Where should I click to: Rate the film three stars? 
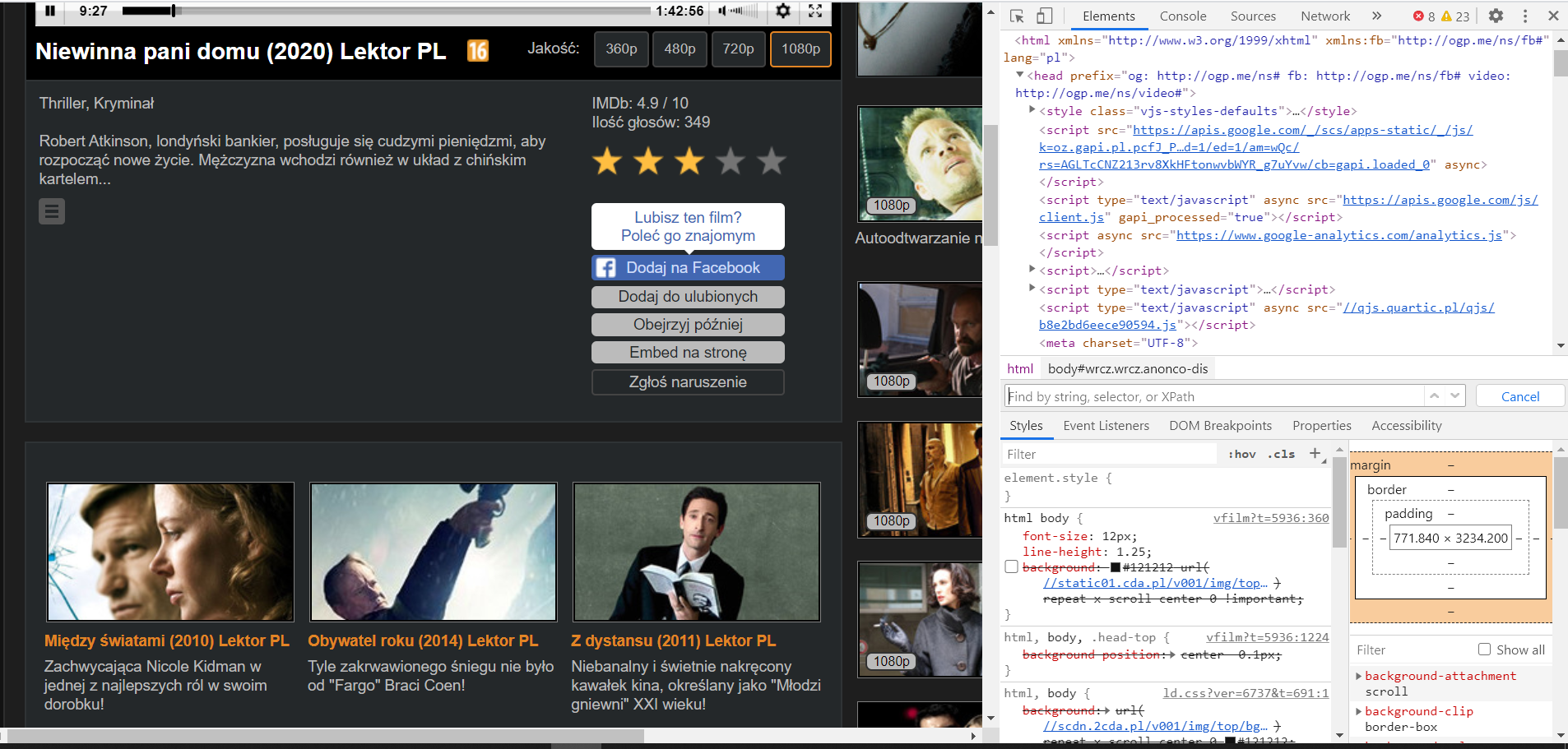click(x=689, y=161)
